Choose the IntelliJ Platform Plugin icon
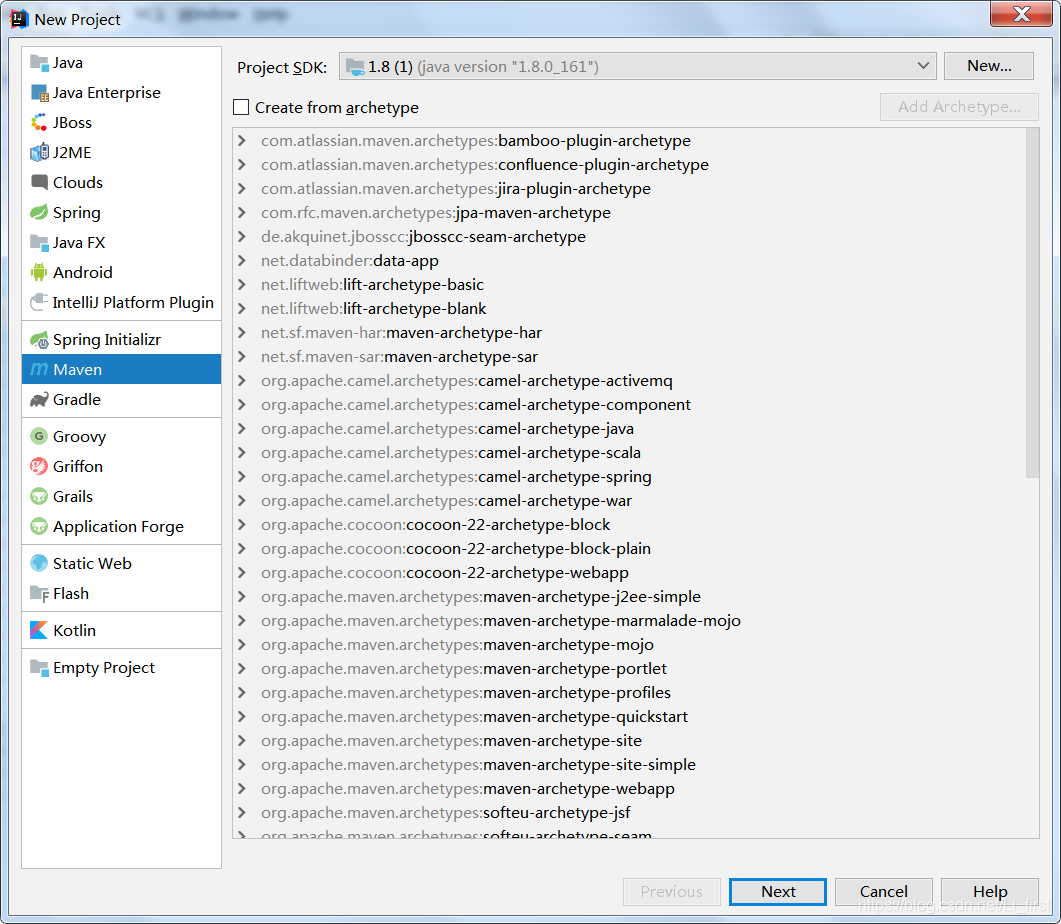 point(39,302)
